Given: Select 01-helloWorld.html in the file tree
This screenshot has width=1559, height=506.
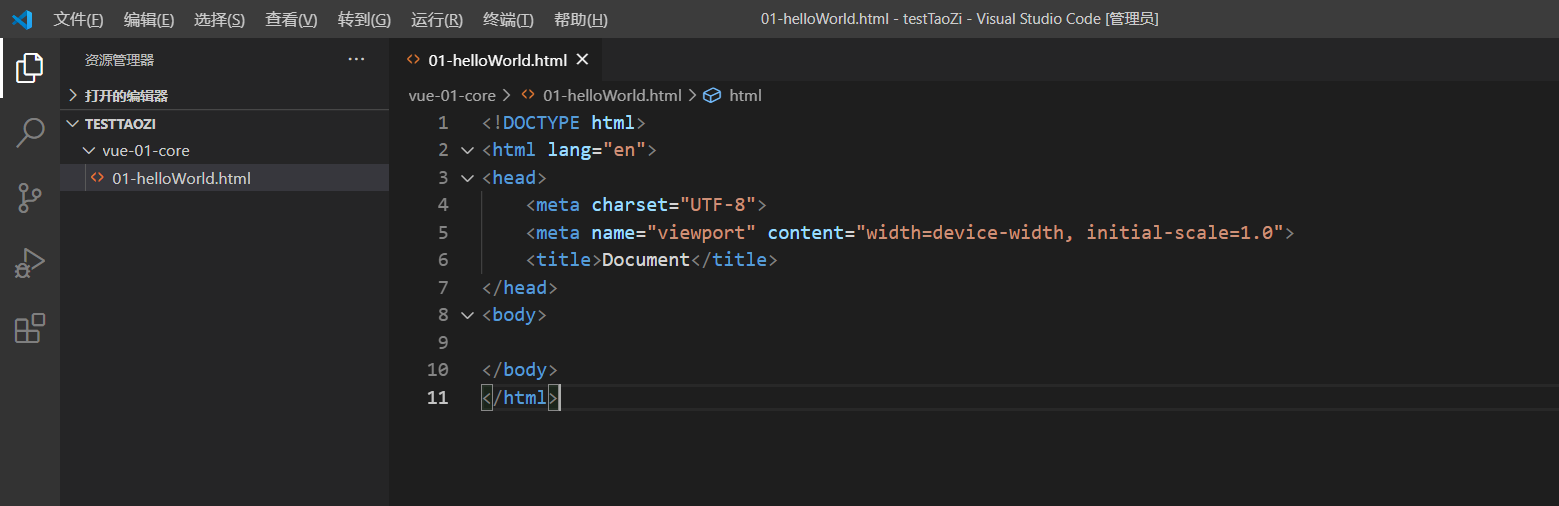Looking at the screenshot, I should [224, 178].
